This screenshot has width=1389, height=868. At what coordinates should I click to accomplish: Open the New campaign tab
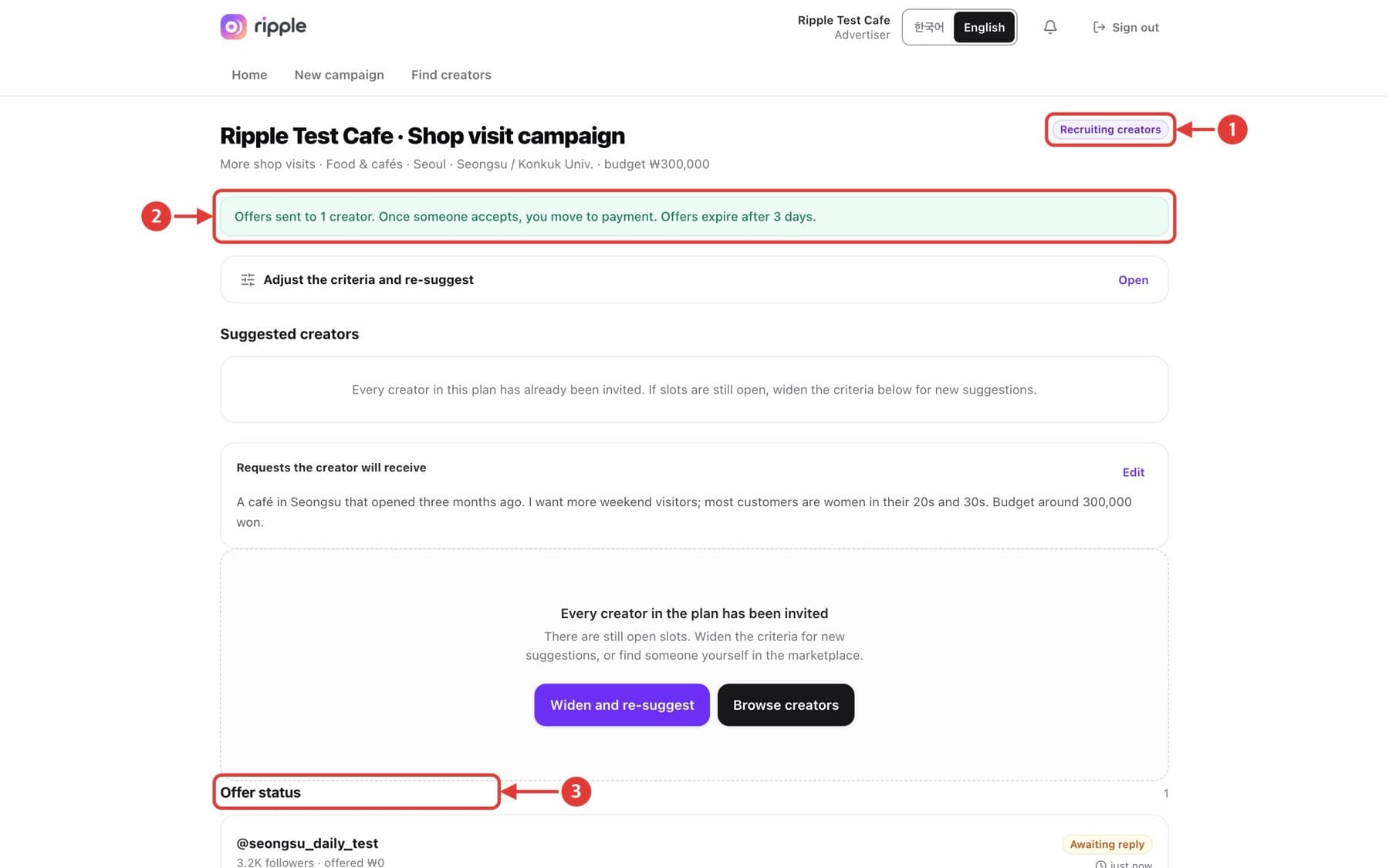(x=339, y=75)
